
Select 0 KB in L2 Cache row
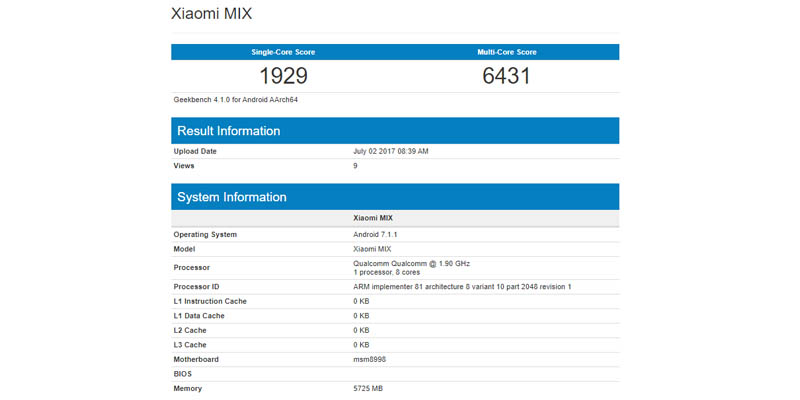[x=361, y=330]
